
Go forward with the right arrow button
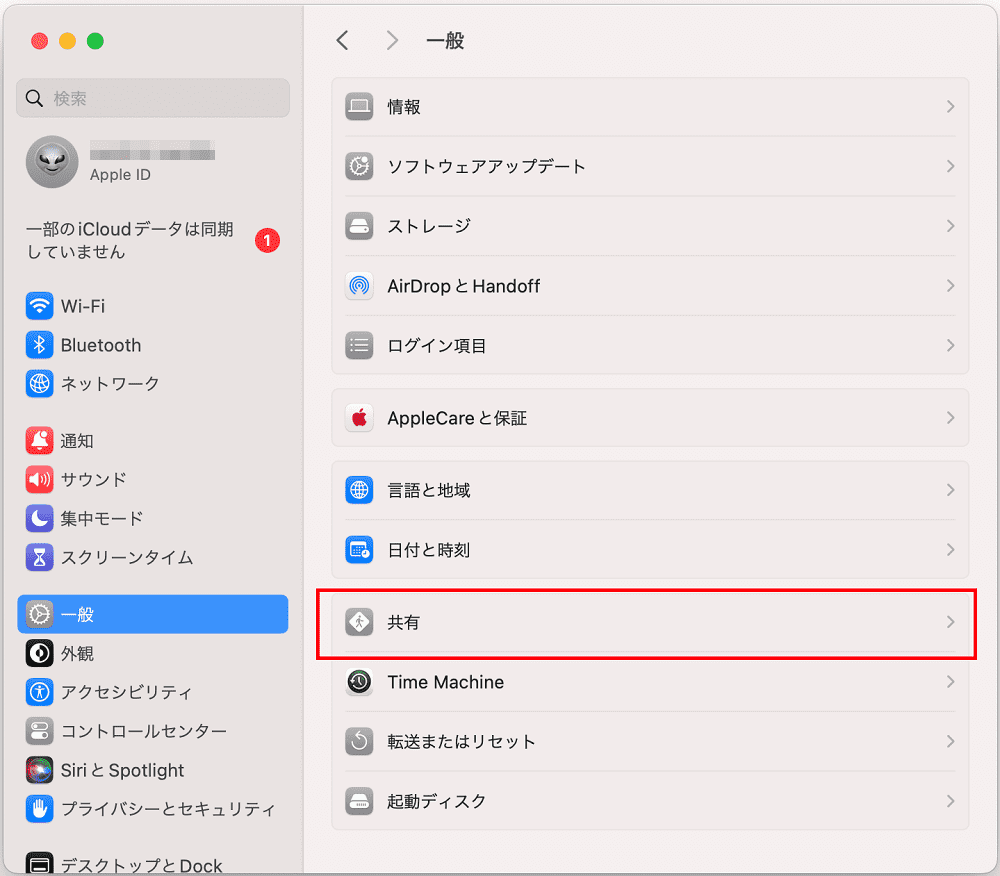tap(392, 41)
